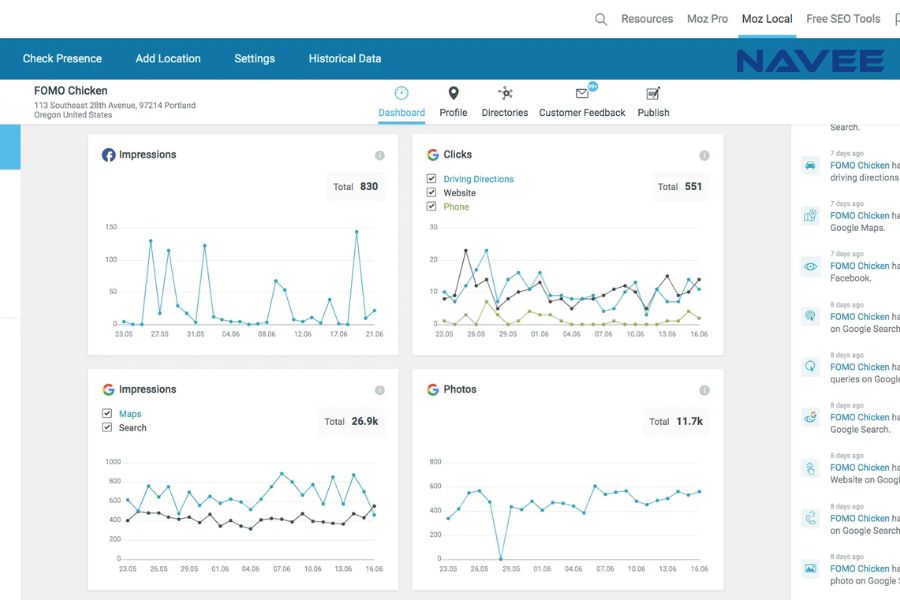This screenshot has height=600, width=900.
Task: Open the Profile map pin icon
Action: point(453,93)
